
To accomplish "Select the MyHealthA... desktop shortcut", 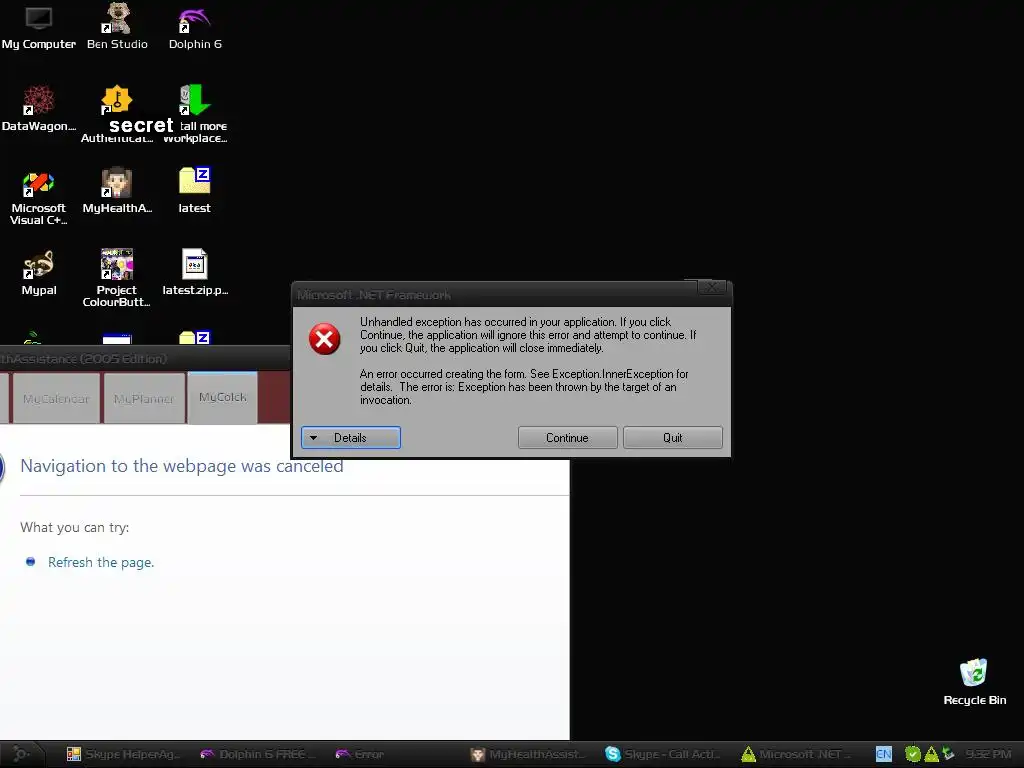I will [x=117, y=191].
